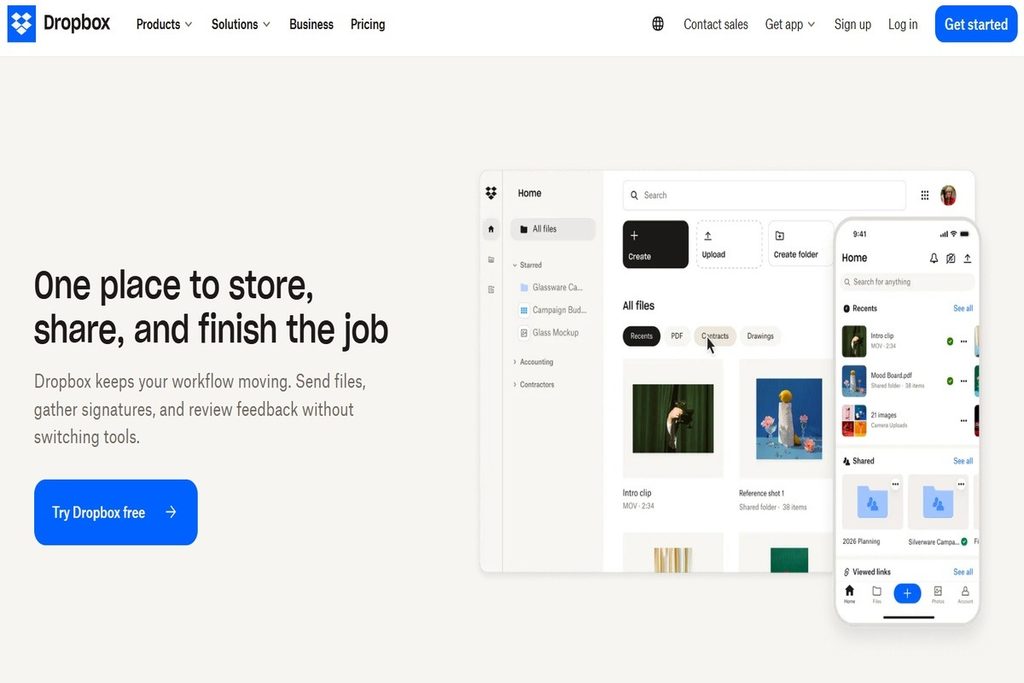
Task: Open the 21 images thumbnail on the phone
Action: coord(854,421)
